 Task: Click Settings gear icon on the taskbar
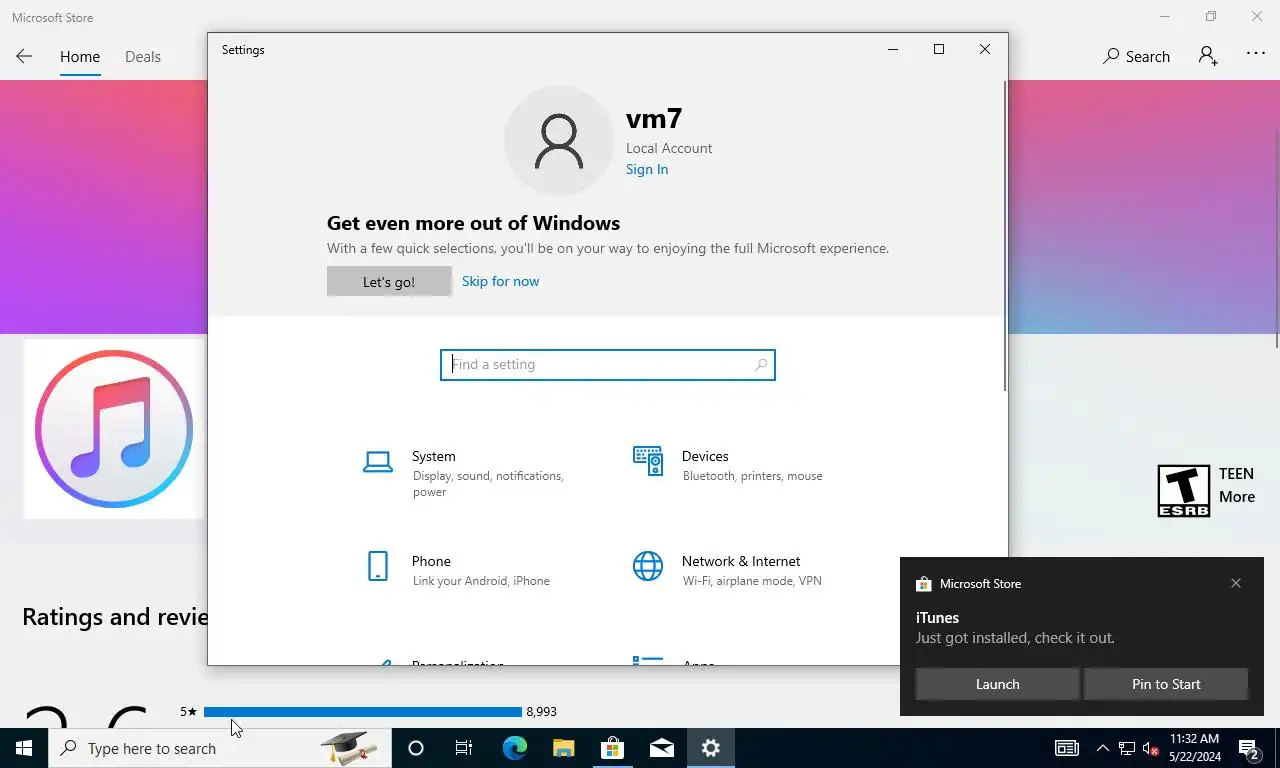tap(710, 748)
